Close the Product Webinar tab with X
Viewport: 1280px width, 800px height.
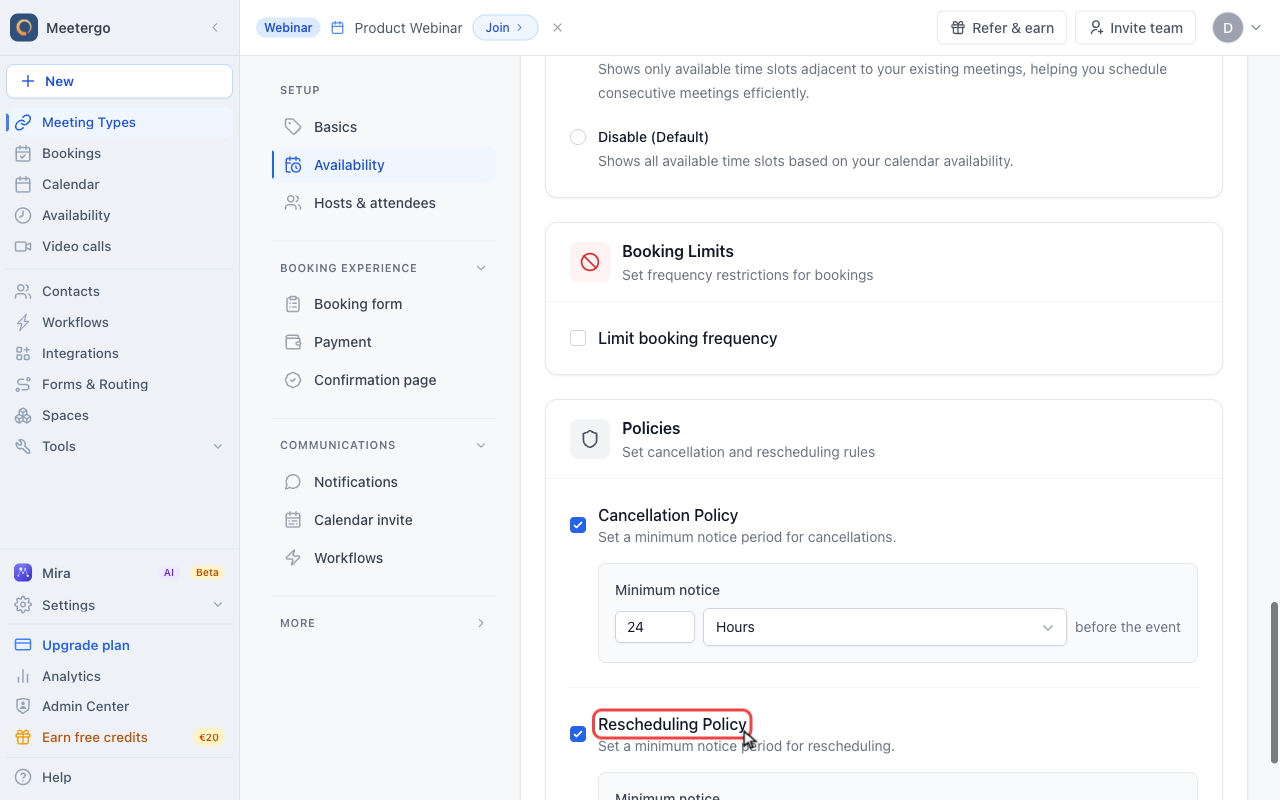click(558, 28)
